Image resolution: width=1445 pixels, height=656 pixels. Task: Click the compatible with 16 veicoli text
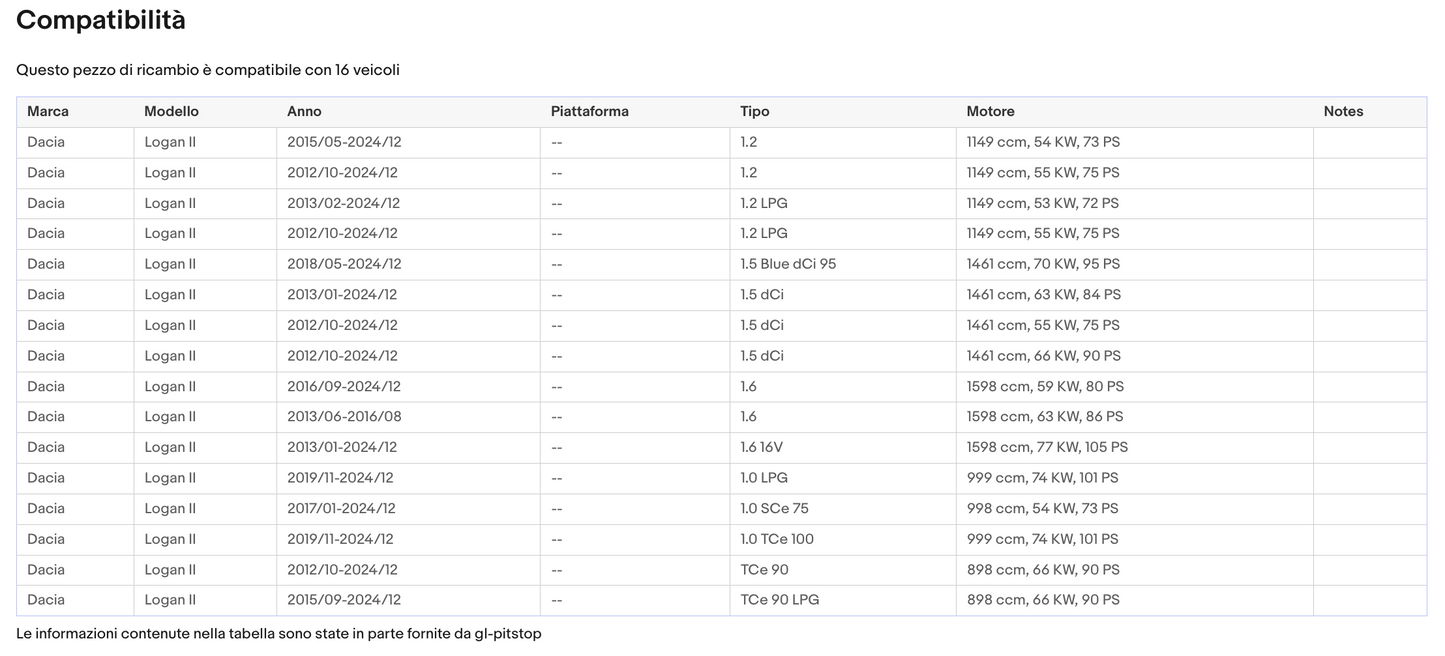(208, 70)
